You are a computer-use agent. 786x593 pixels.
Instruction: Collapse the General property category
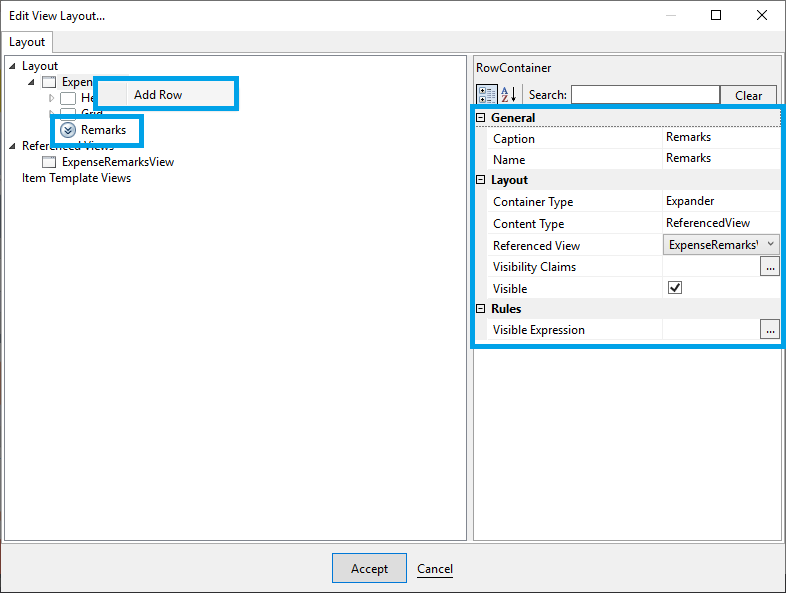pos(480,117)
